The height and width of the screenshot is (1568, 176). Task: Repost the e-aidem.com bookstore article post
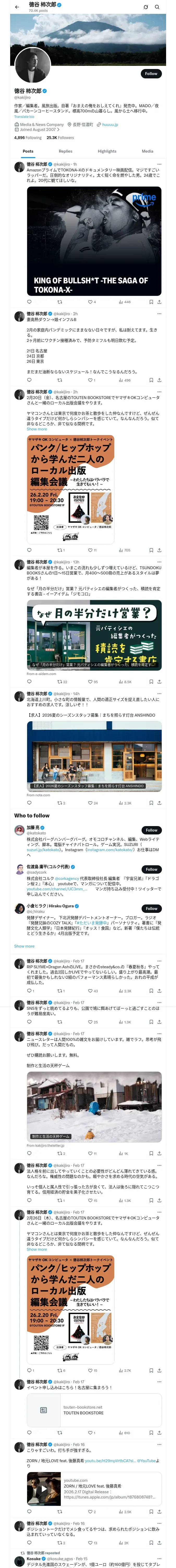61,682
